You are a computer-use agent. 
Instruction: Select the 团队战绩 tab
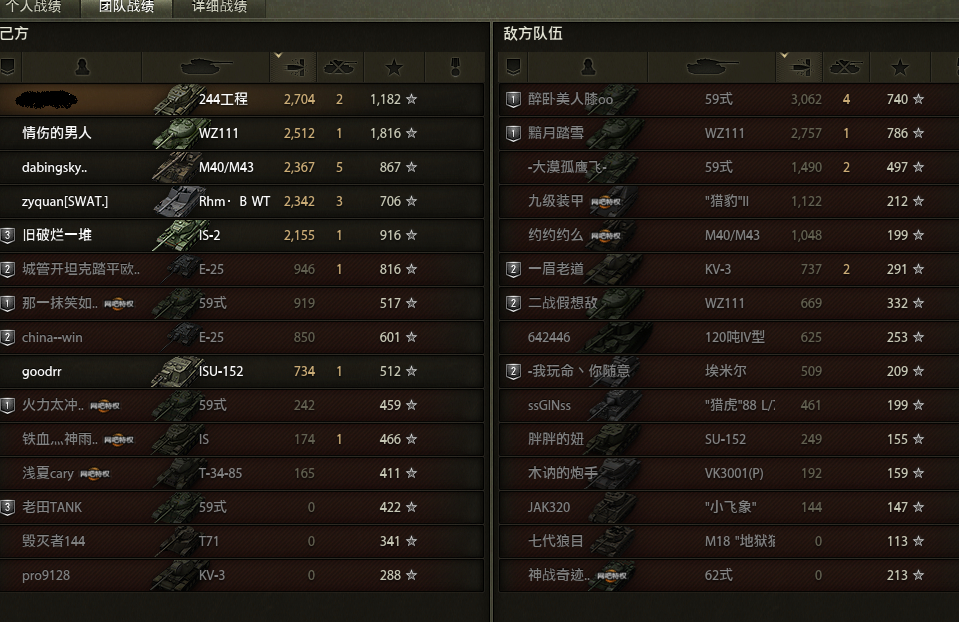point(127,7)
